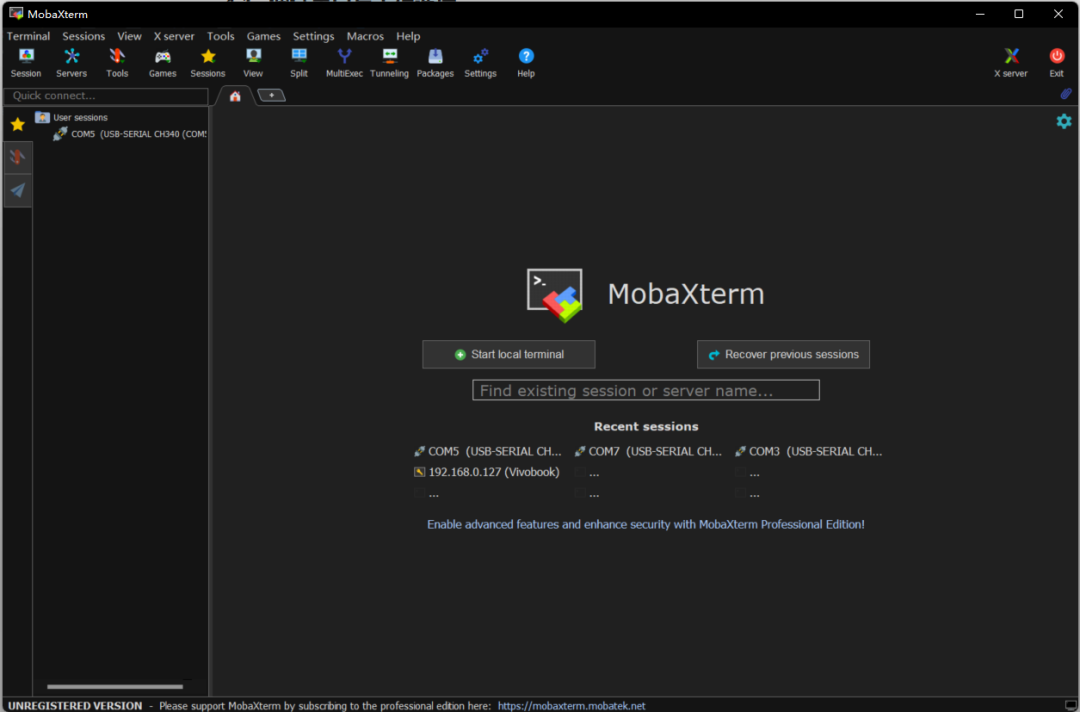The height and width of the screenshot is (712, 1080).
Task: Open the paper plane macros sidebar icon
Action: pos(17,190)
